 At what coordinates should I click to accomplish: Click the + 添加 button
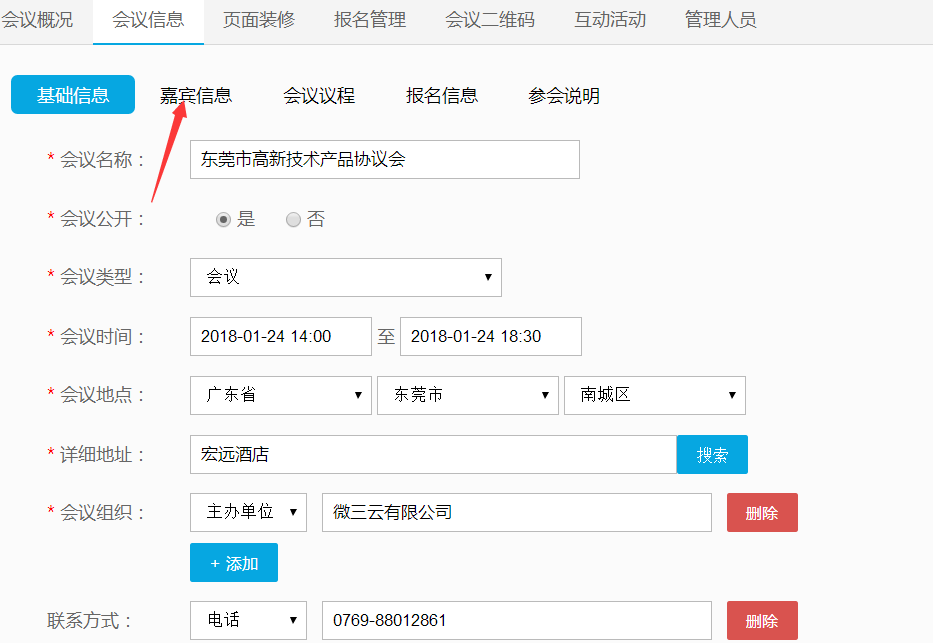(234, 563)
